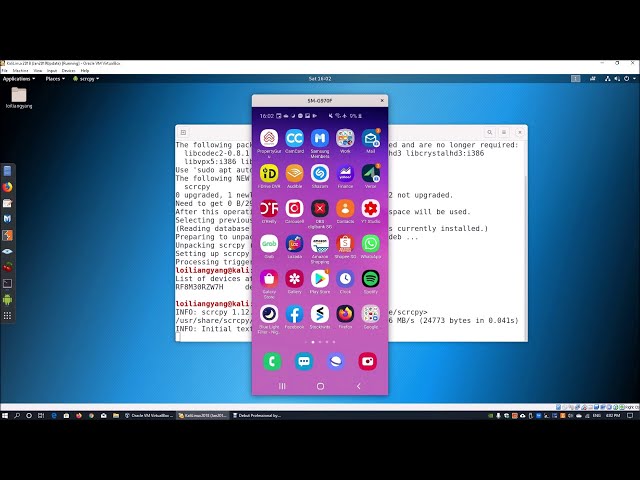The height and width of the screenshot is (480, 640).
Task: Open Kali system power menu
Action: [x=629, y=79]
